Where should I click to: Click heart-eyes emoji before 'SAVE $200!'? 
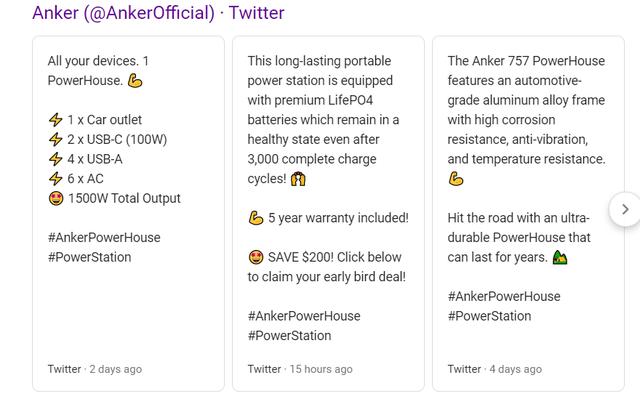tap(256, 257)
